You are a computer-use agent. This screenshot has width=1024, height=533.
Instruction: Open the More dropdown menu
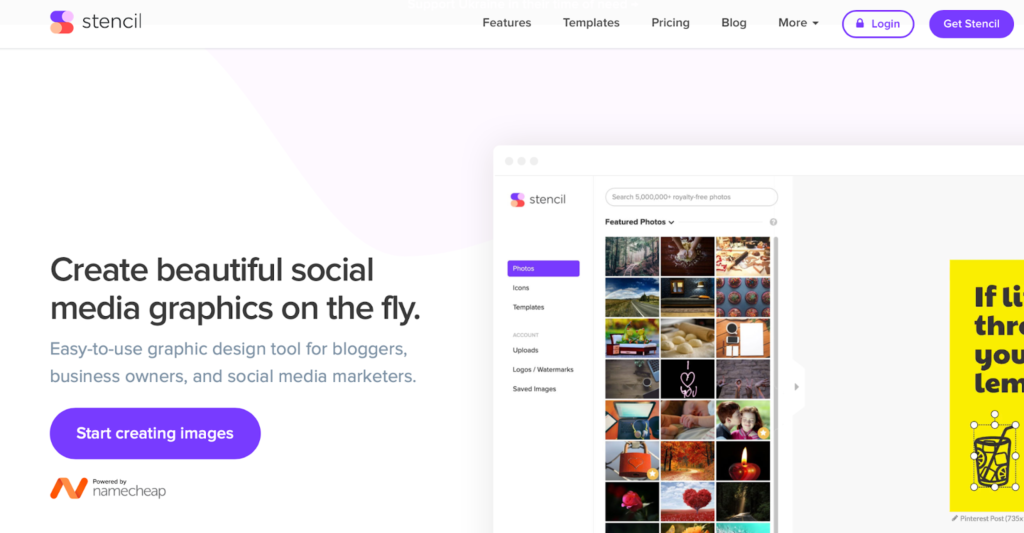point(798,23)
